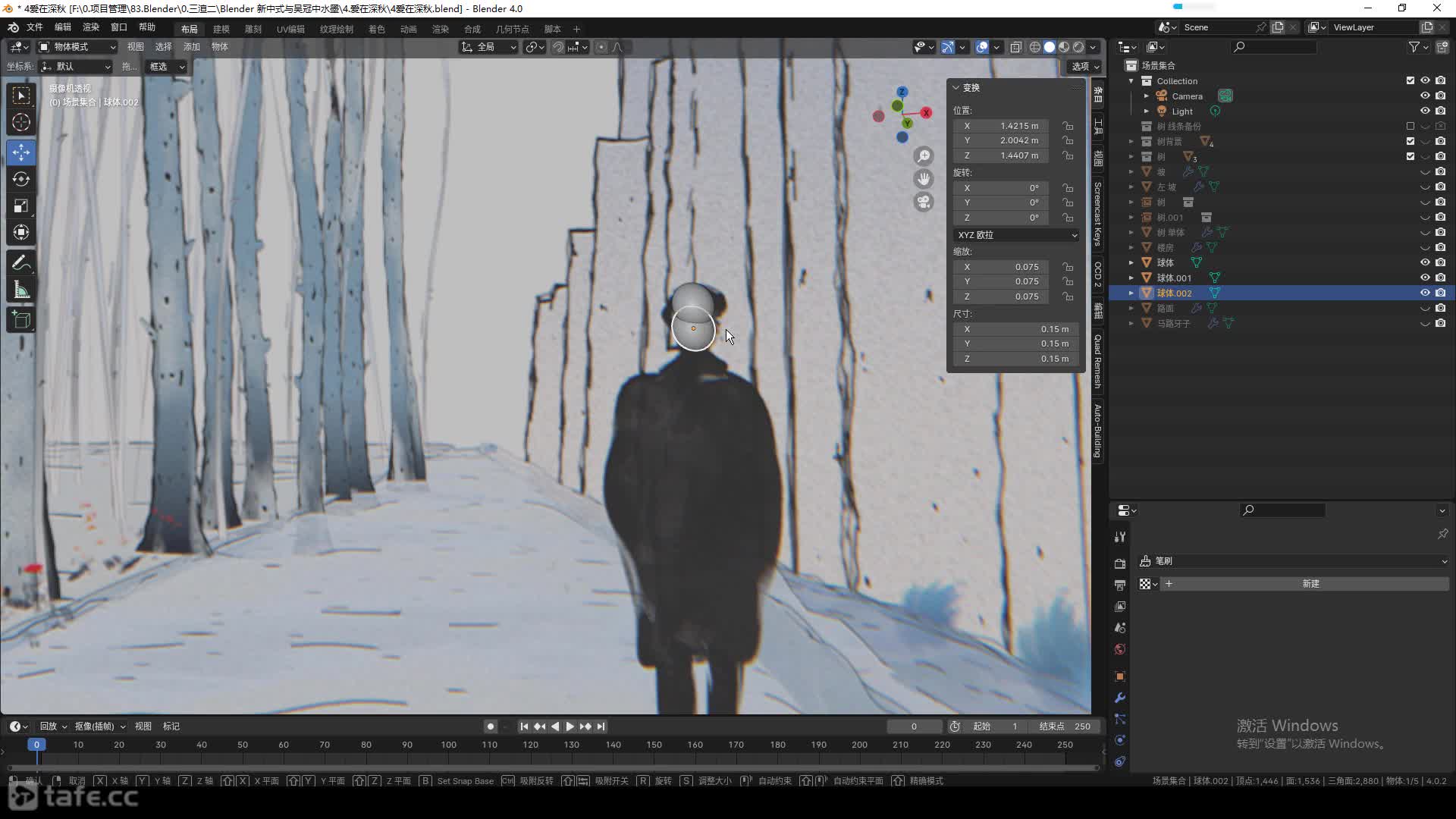Viewport: 1456px width, 819px height.
Task: Open the 添加 menu in viewport header
Action: click(192, 47)
